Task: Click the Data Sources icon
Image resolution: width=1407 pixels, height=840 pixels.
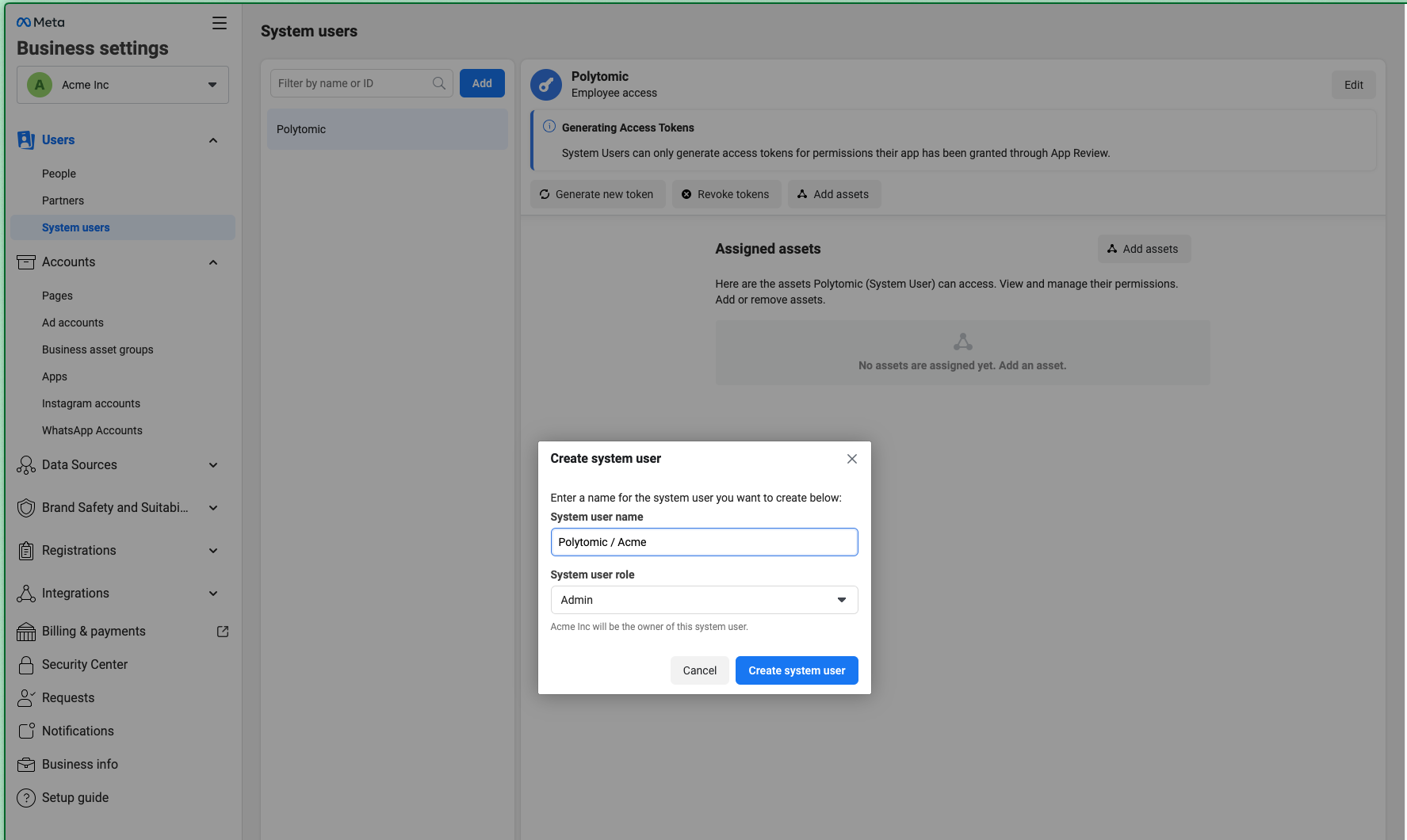Action: point(26,465)
